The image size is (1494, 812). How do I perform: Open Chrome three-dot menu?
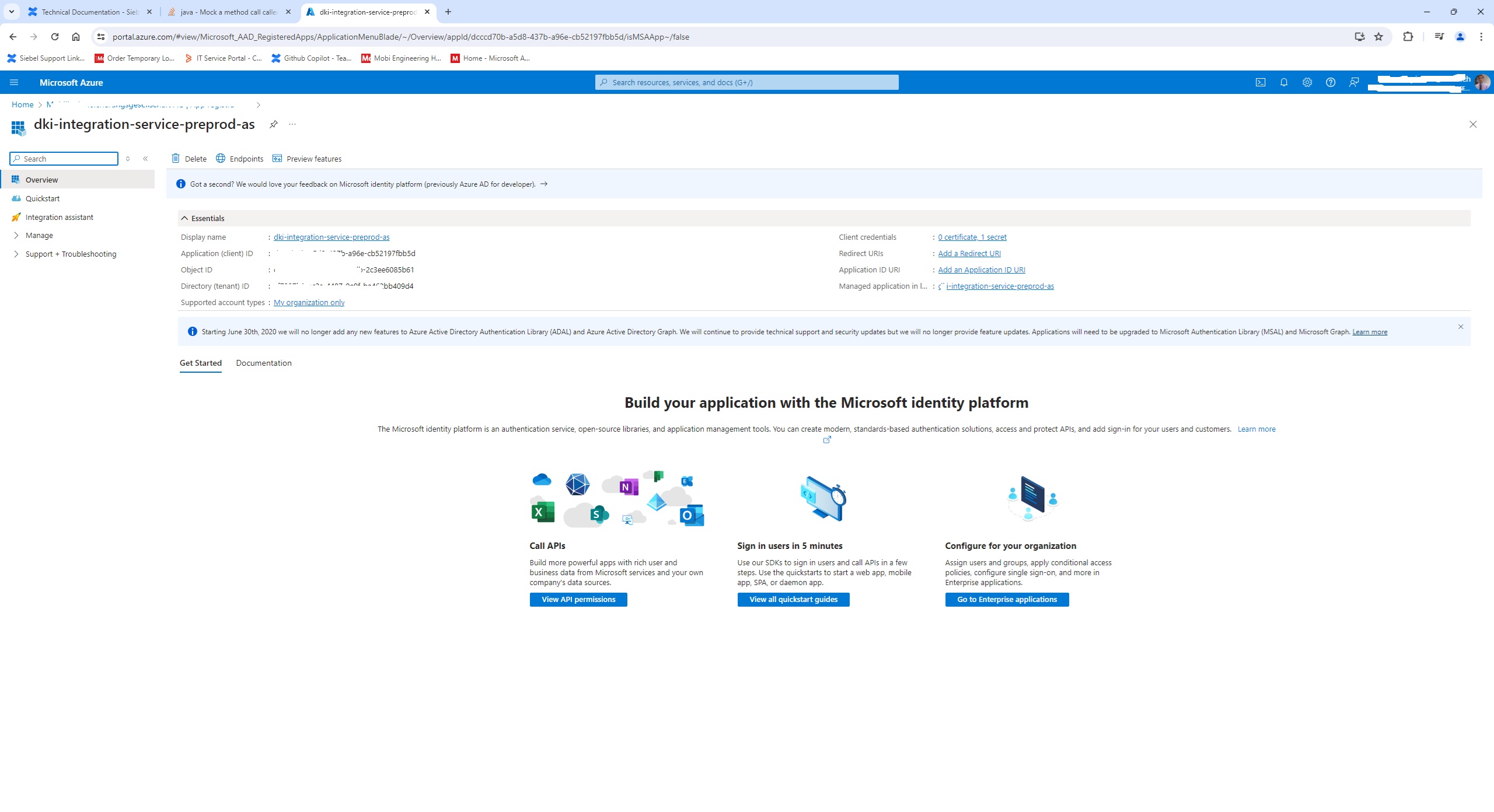click(x=1481, y=37)
